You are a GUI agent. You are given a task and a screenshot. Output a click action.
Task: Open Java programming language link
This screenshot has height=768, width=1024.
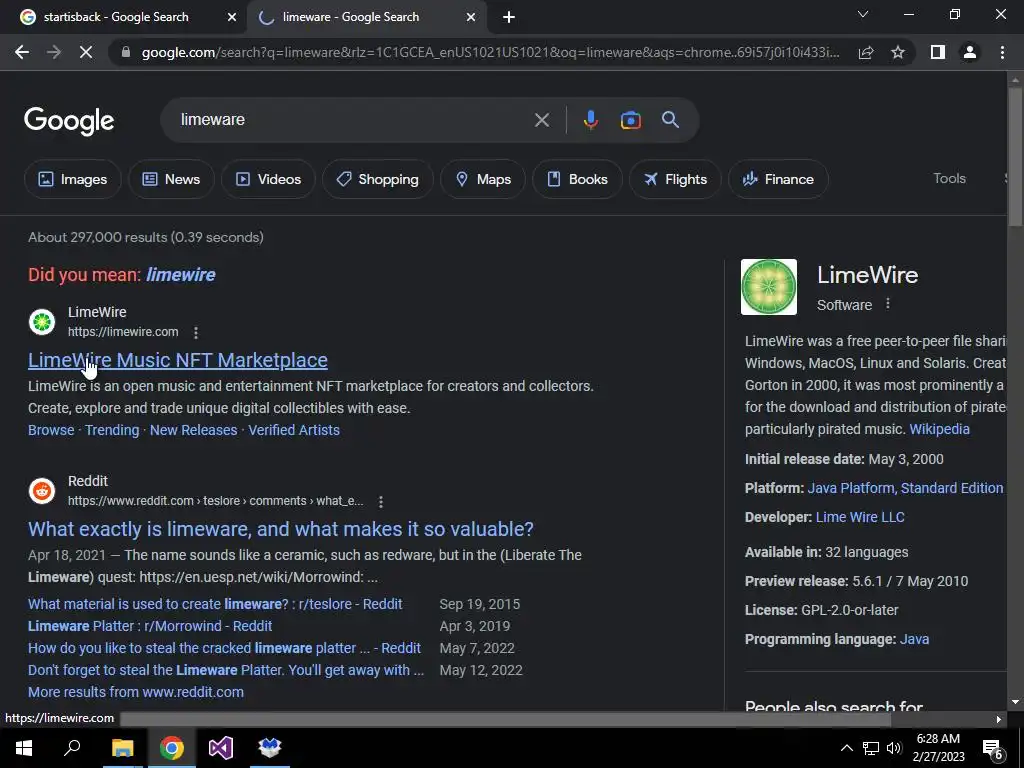pyautogui.click(x=914, y=639)
